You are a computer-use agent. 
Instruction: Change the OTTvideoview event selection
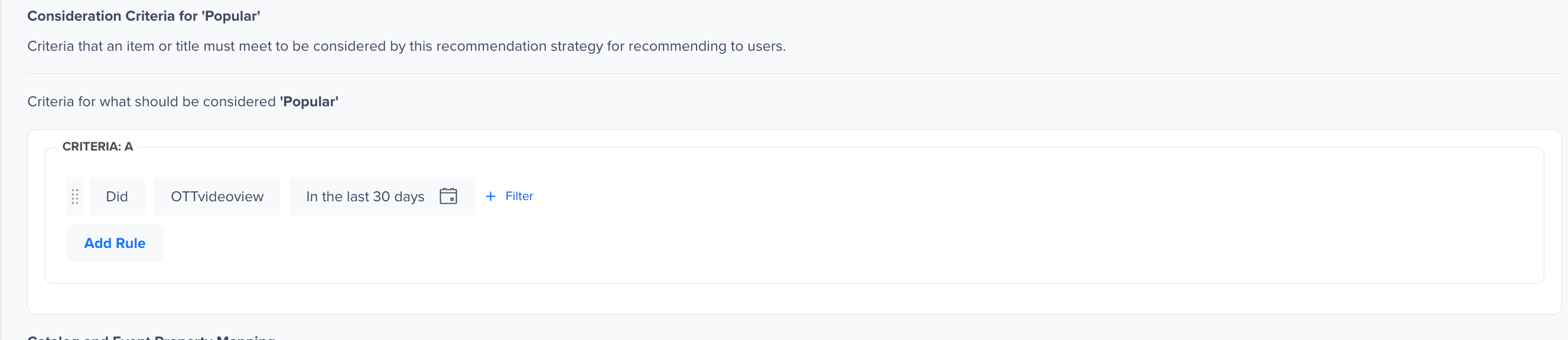217,197
